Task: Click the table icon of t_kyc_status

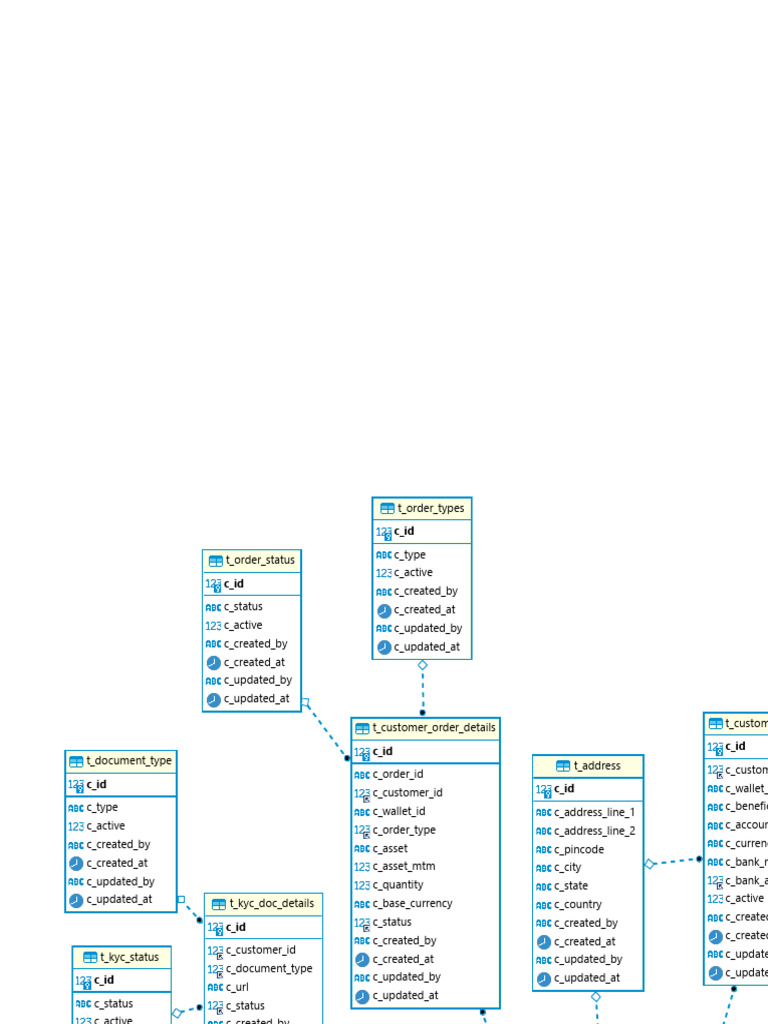Action: (x=90, y=957)
